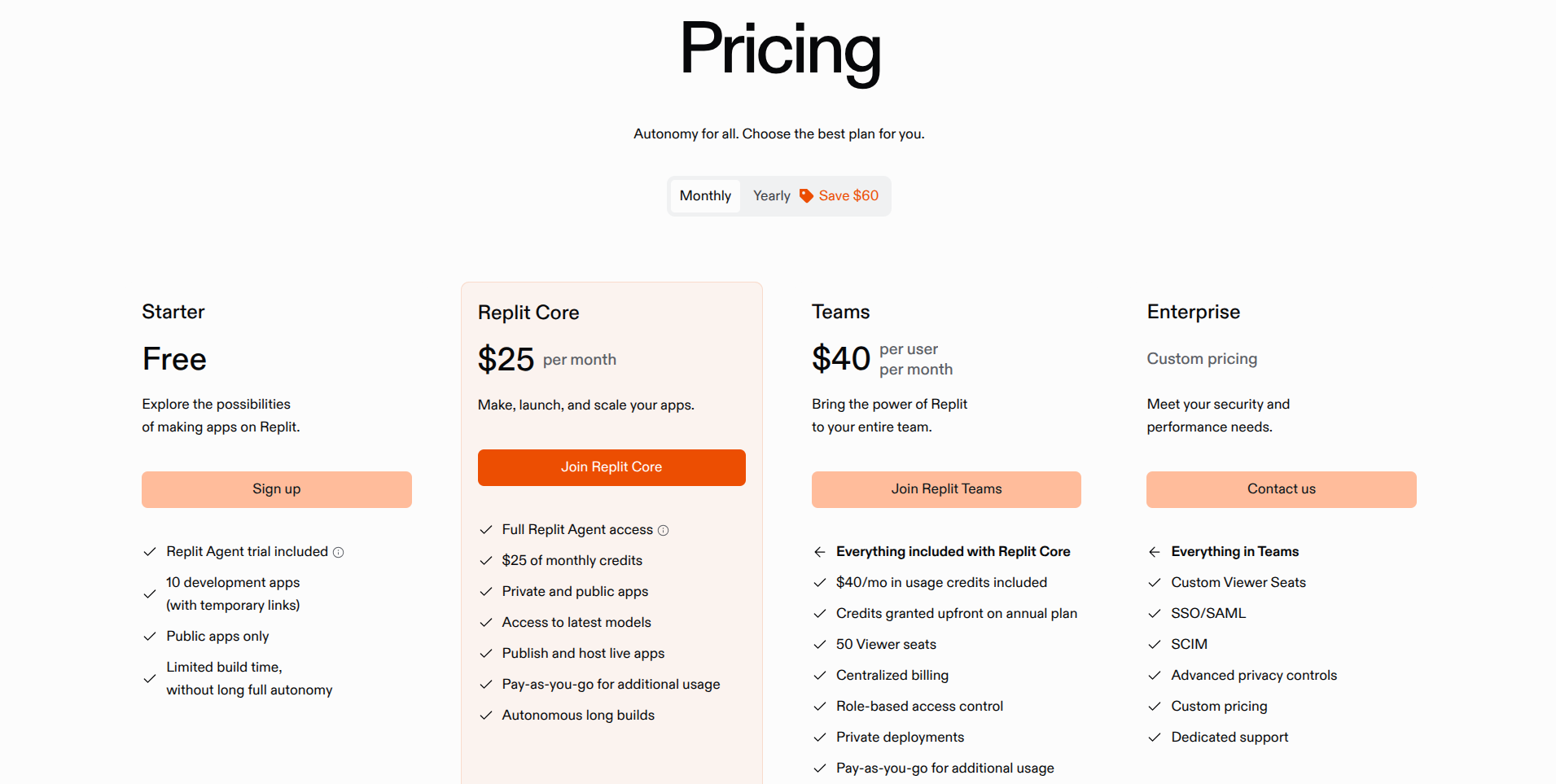This screenshot has width=1556, height=784.
Task: Click left arrow next to Everything in Teams
Action: click(1155, 552)
